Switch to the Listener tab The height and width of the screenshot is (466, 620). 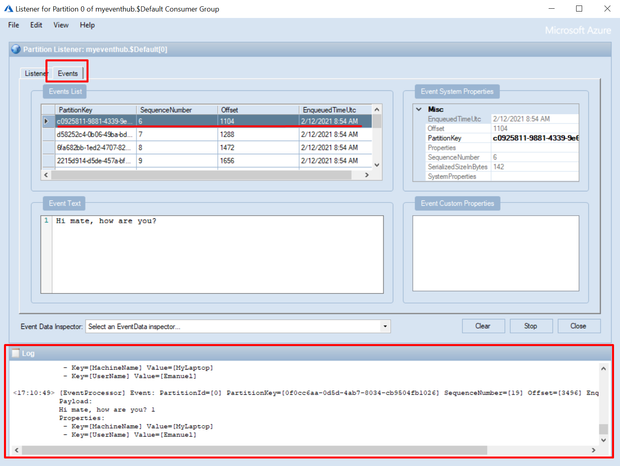(x=34, y=74)
